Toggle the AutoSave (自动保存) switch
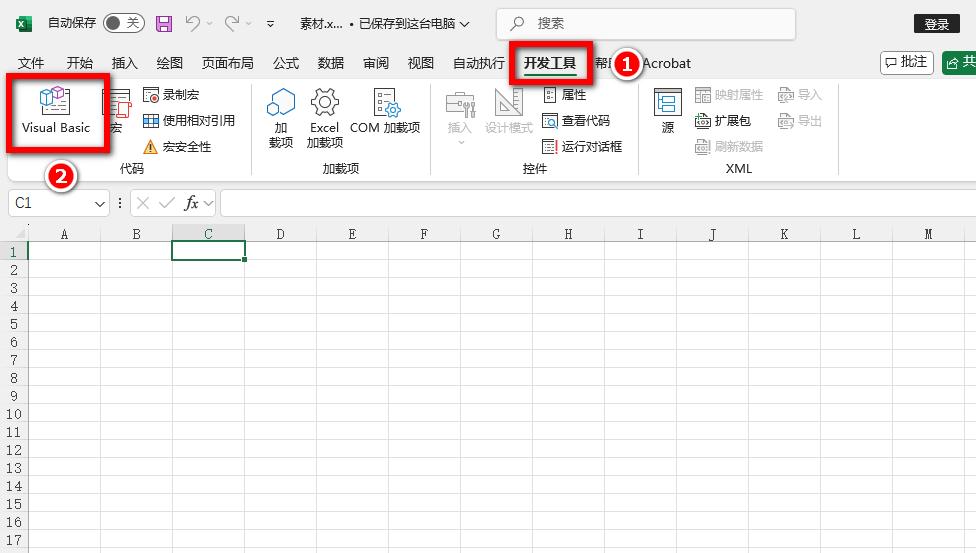The height and width of the screenshot is (553, 976). pyautogui.click(x=123, y=24)
